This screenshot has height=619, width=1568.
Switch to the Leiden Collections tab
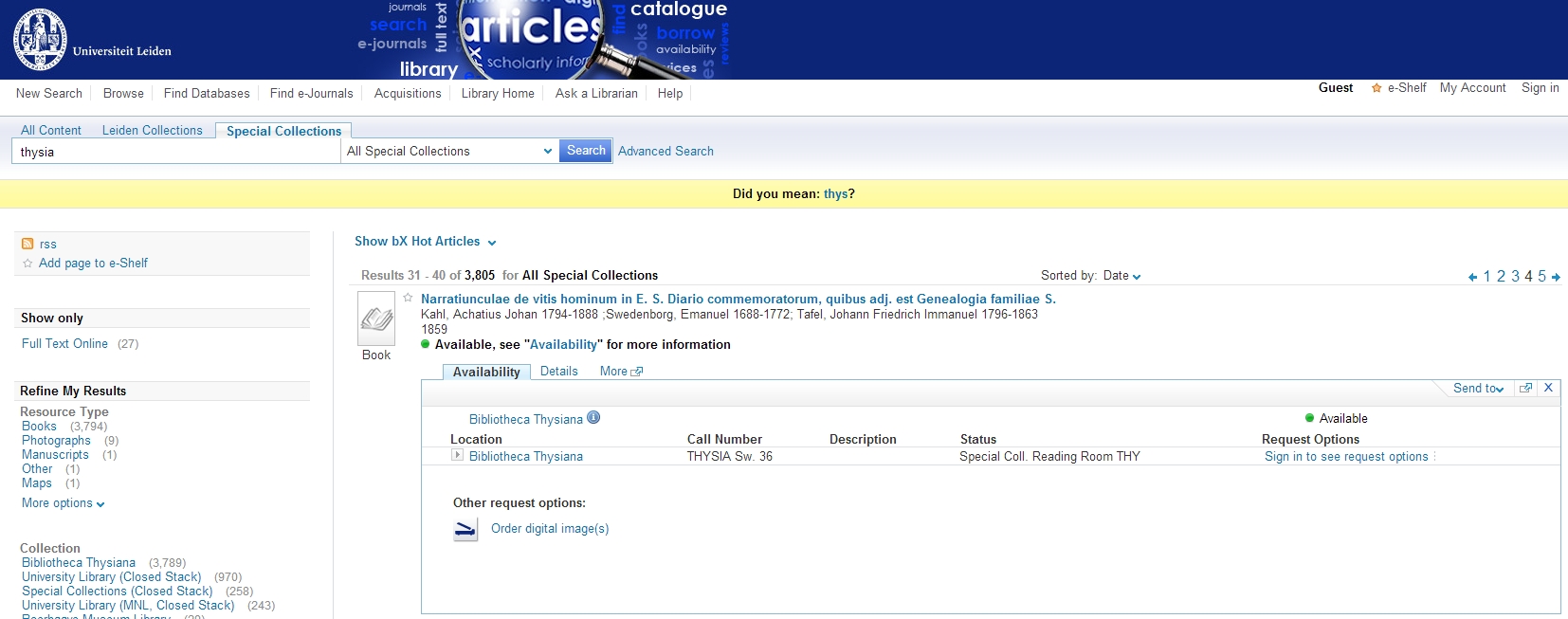point(153,131)
